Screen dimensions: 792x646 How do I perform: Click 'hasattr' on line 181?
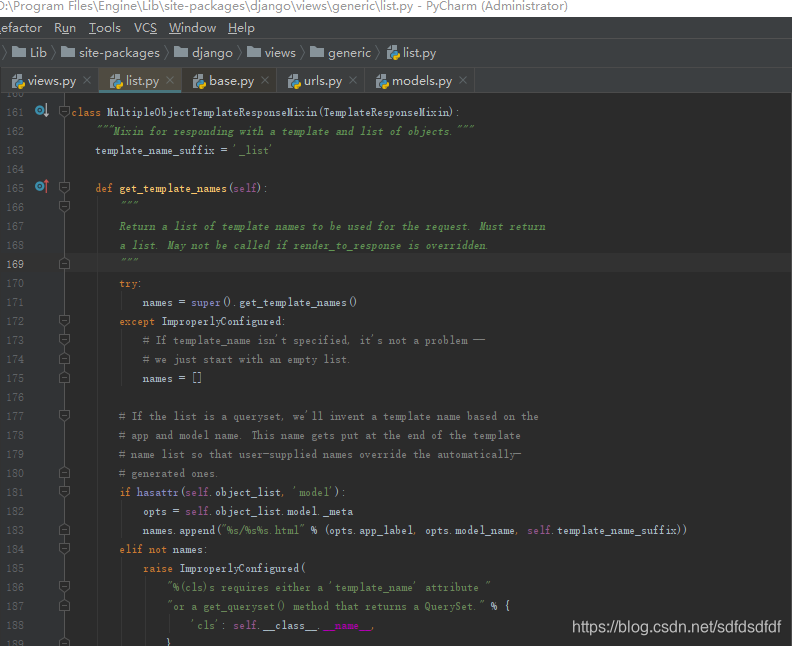pos(157,492)
